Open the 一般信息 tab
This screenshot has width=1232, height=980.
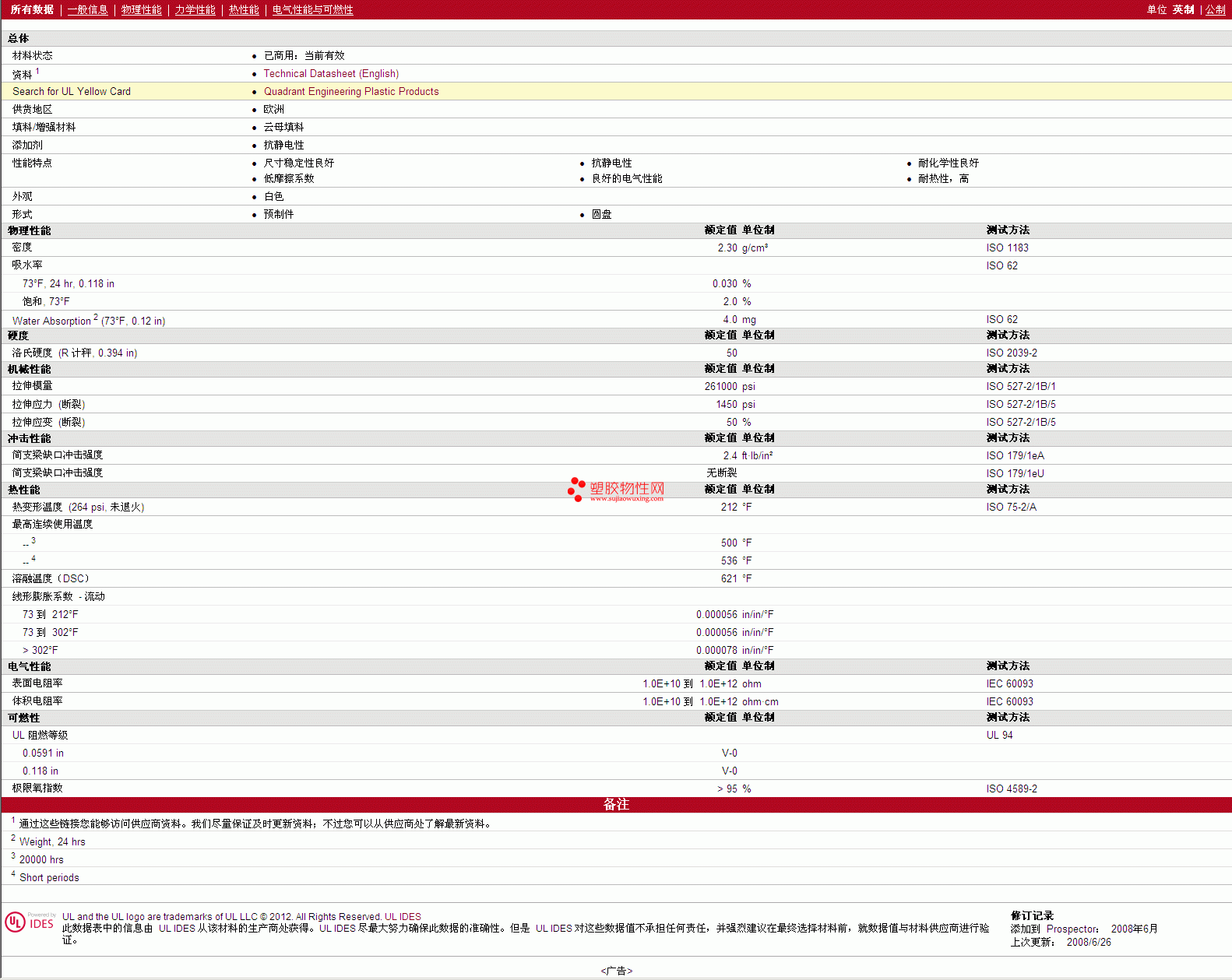click(x=87, y=10)
